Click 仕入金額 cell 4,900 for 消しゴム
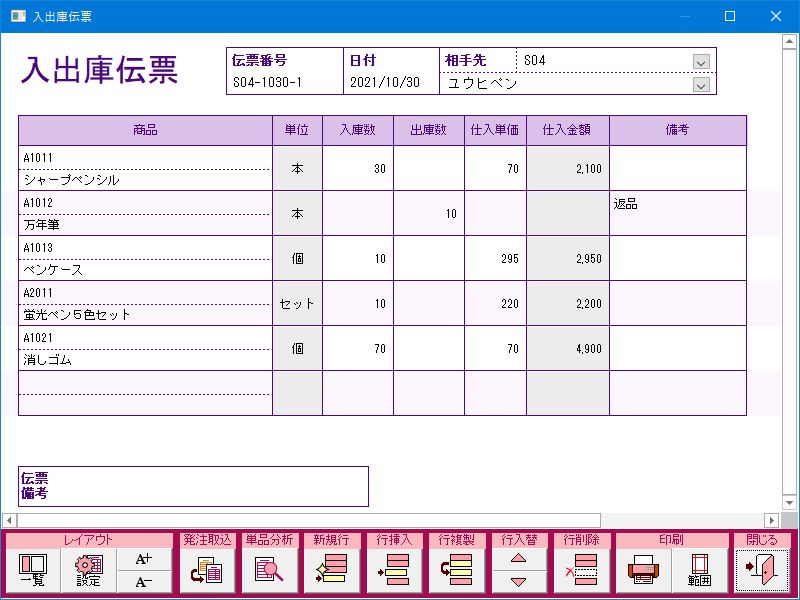This screenshot has width=800, height=600. pos(567,348)
